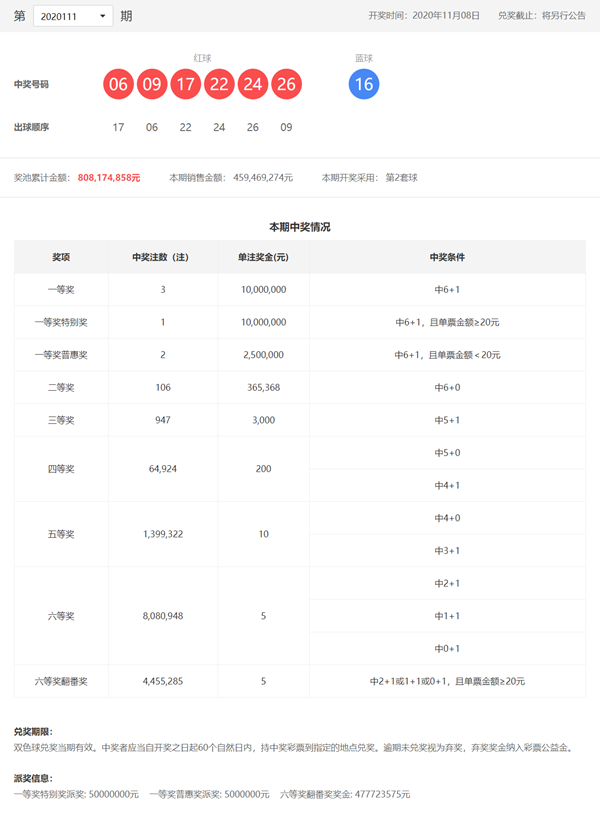Open the 2020111 issue number dropdown
The image size is (600, 815).
pos(73,16)
